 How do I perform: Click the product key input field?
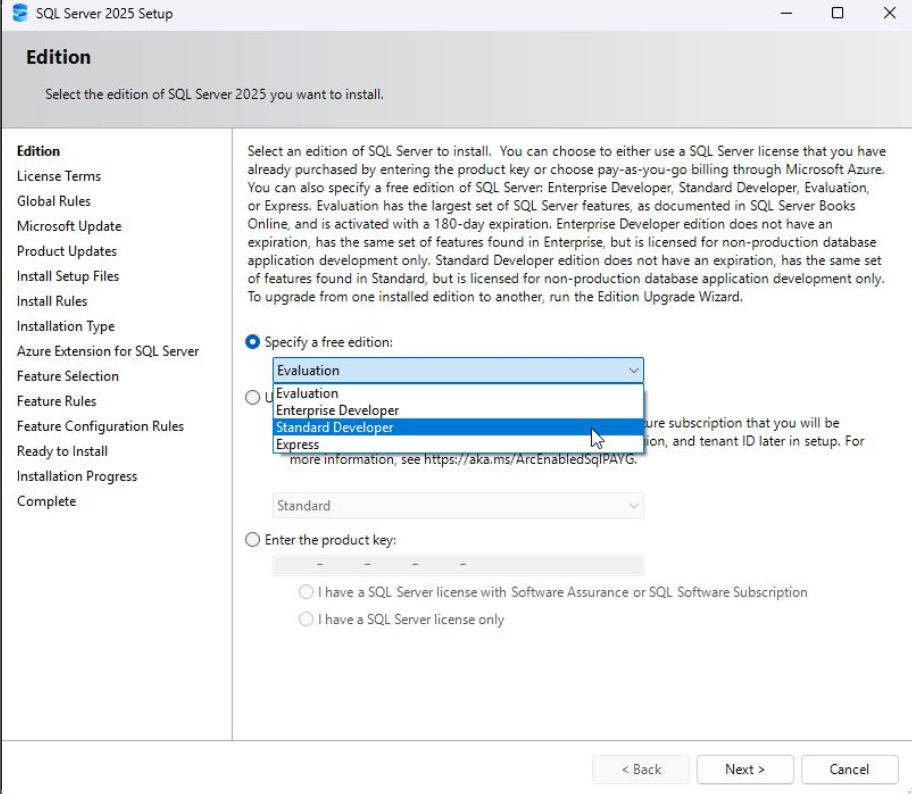[x=458, y=565]
